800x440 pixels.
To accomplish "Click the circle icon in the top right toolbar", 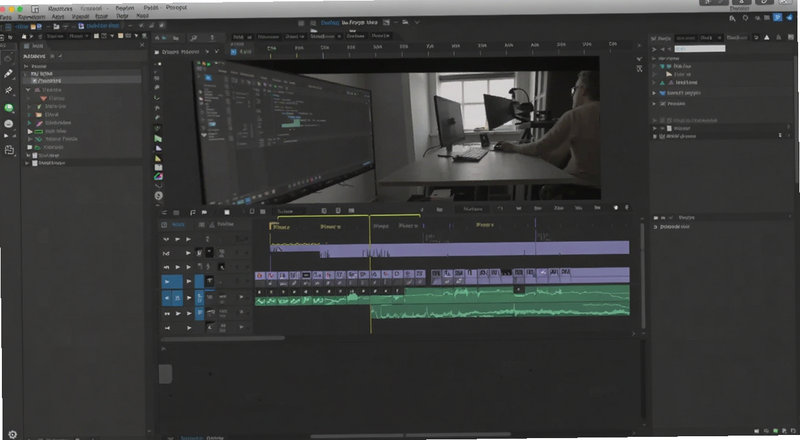I will (x=745, y=18).
